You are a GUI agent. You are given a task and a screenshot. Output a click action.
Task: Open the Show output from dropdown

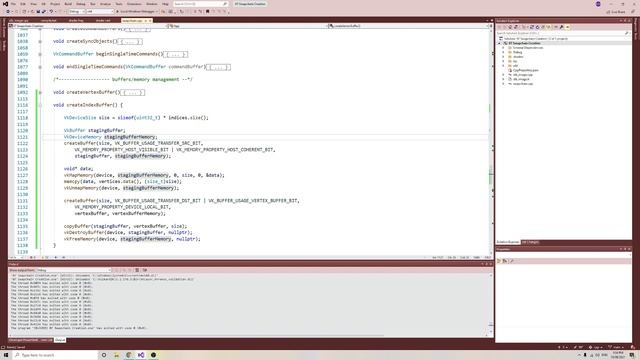(73, 270)
